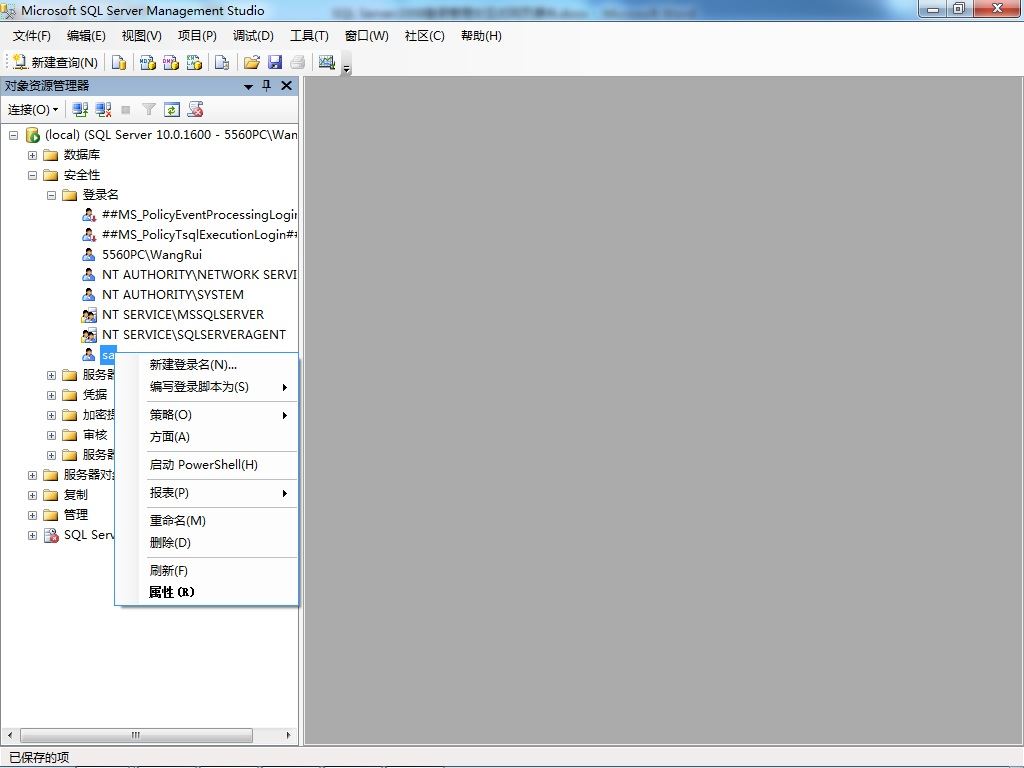Choose 方面(A) from context menu
Viewport: 1024px width, 768px height.
206,437
